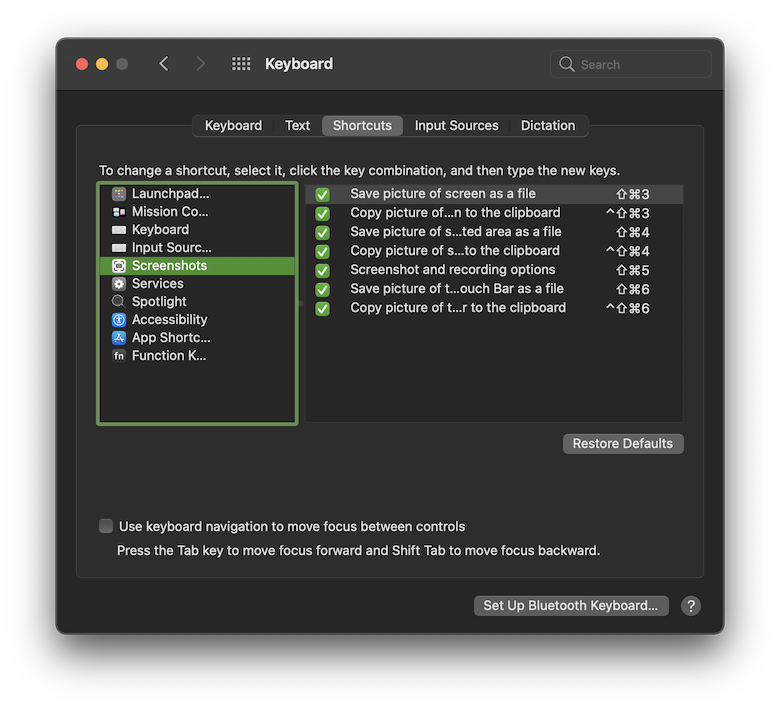Click the App Shortcuts icon
The height and width of the screenshot is (708, 780).
(x=118, y=338)
